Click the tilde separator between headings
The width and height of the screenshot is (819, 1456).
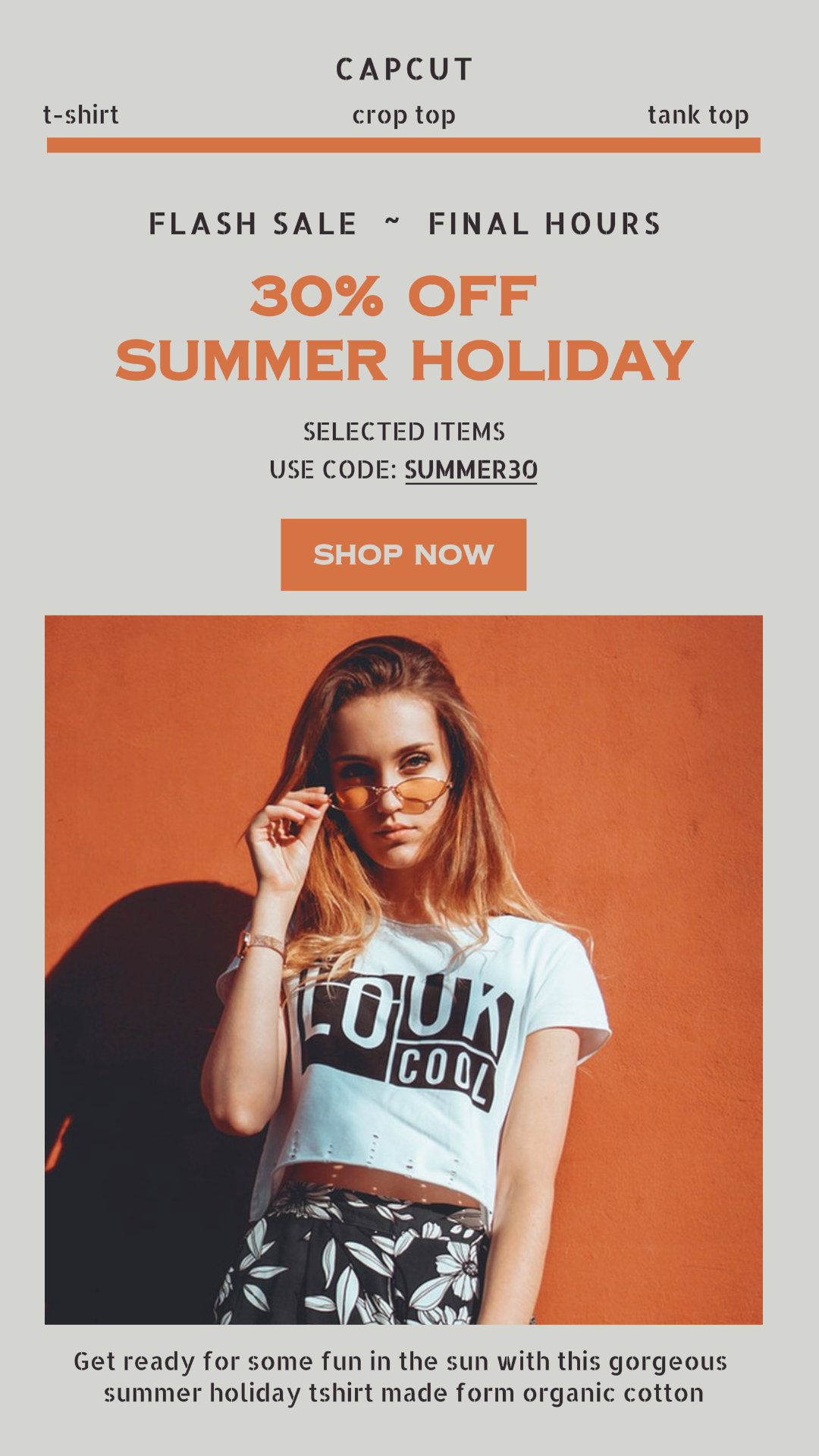392,221
